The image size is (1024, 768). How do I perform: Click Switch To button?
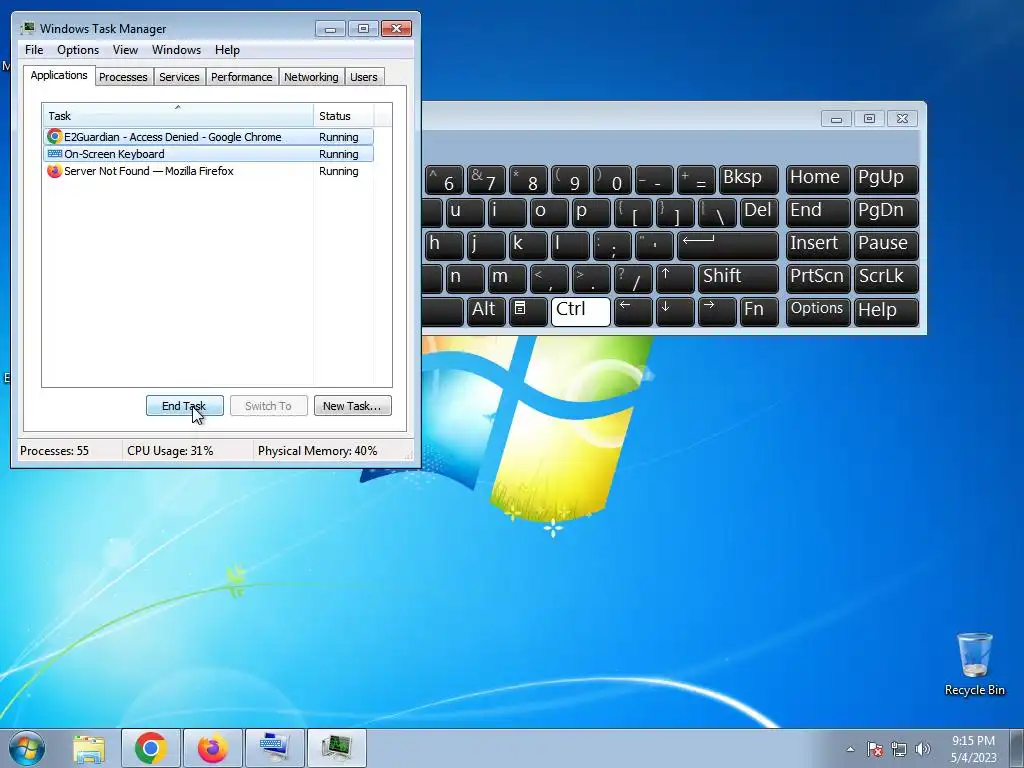(268, 406)
